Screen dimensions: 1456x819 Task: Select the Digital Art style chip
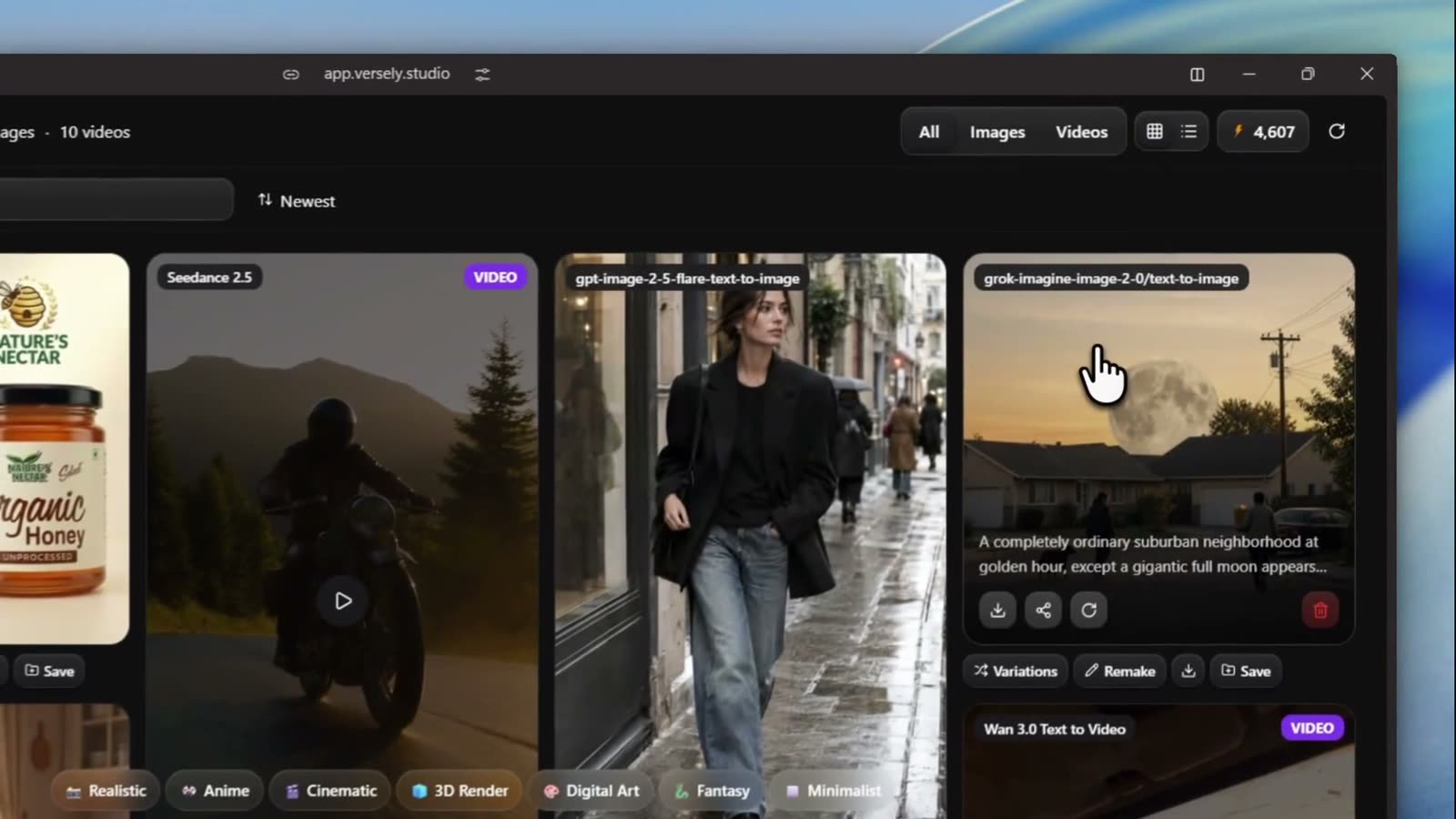coord(591,791)
